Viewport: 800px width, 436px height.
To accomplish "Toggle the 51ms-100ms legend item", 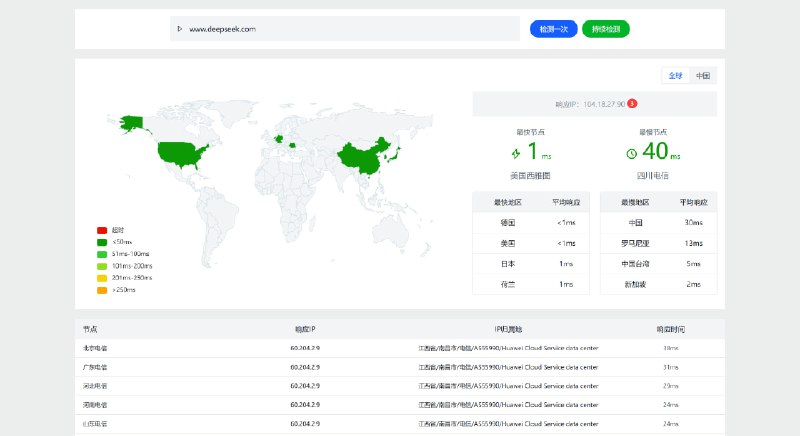I will 102,254.
